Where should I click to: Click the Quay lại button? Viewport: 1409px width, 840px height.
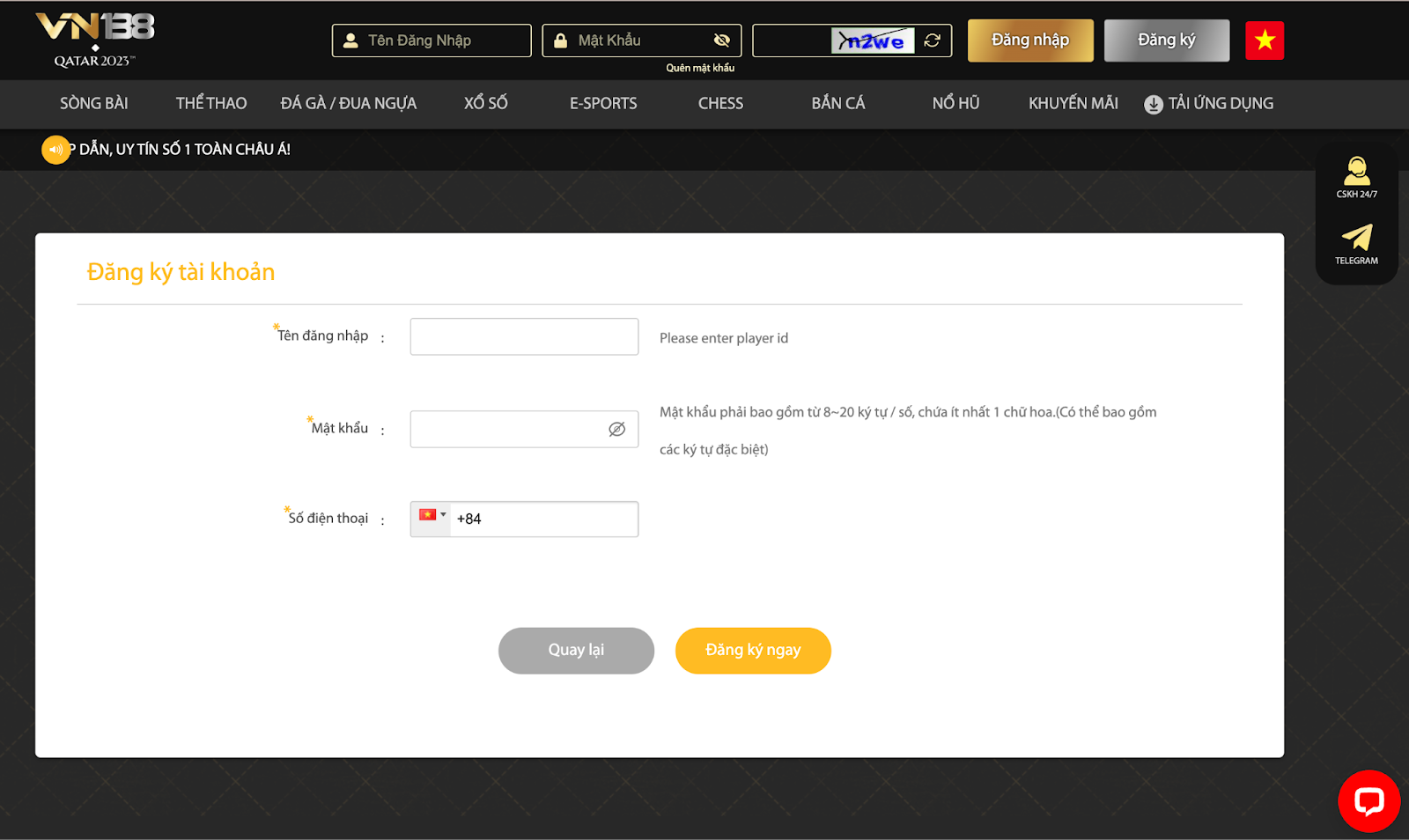[x=576, y=651]
